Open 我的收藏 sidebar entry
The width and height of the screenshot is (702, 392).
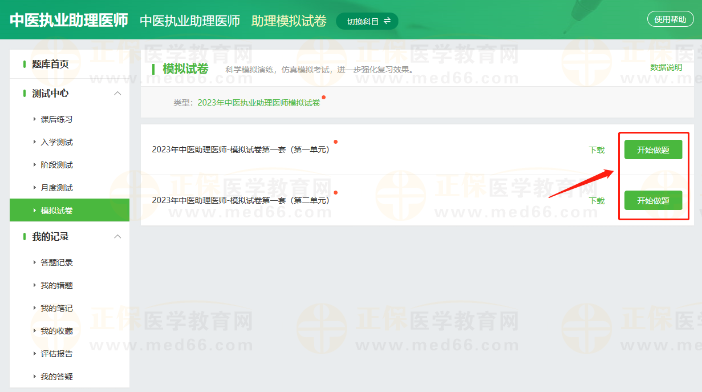pyautogui.click(x=56, y=331)
